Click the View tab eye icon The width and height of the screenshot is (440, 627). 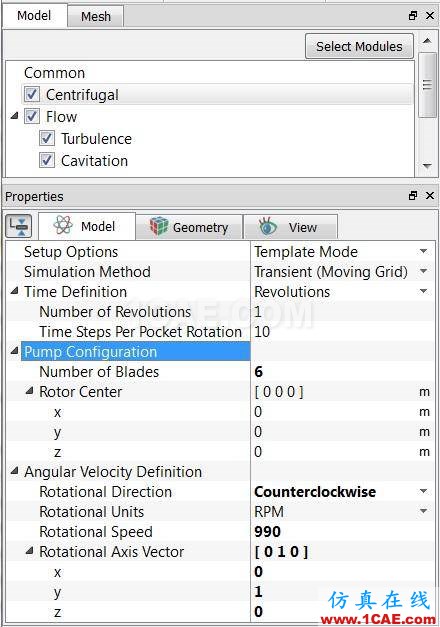(x=267, y=226)
